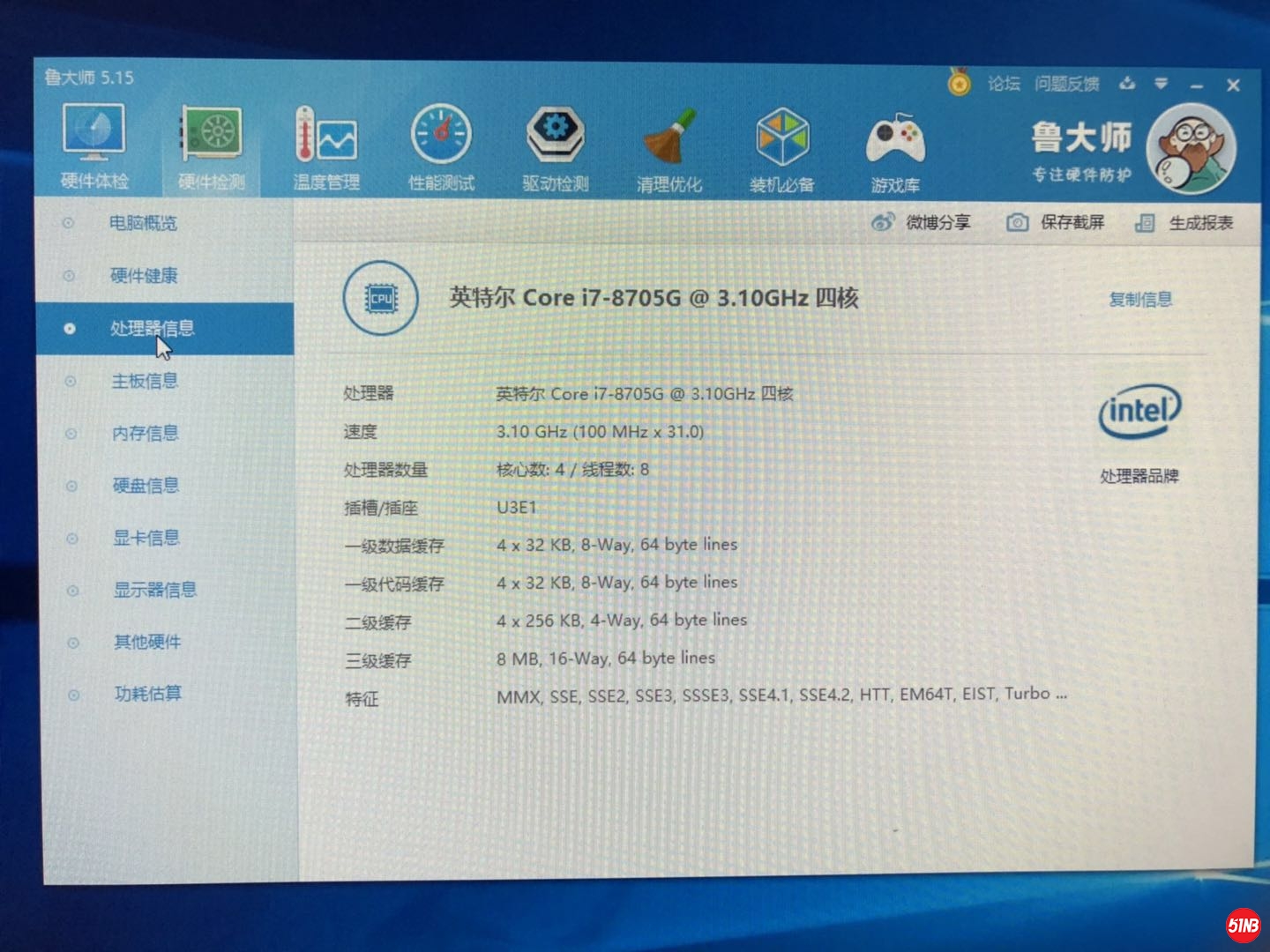Select the 温度管理 temperature management icon

point(325,145)
